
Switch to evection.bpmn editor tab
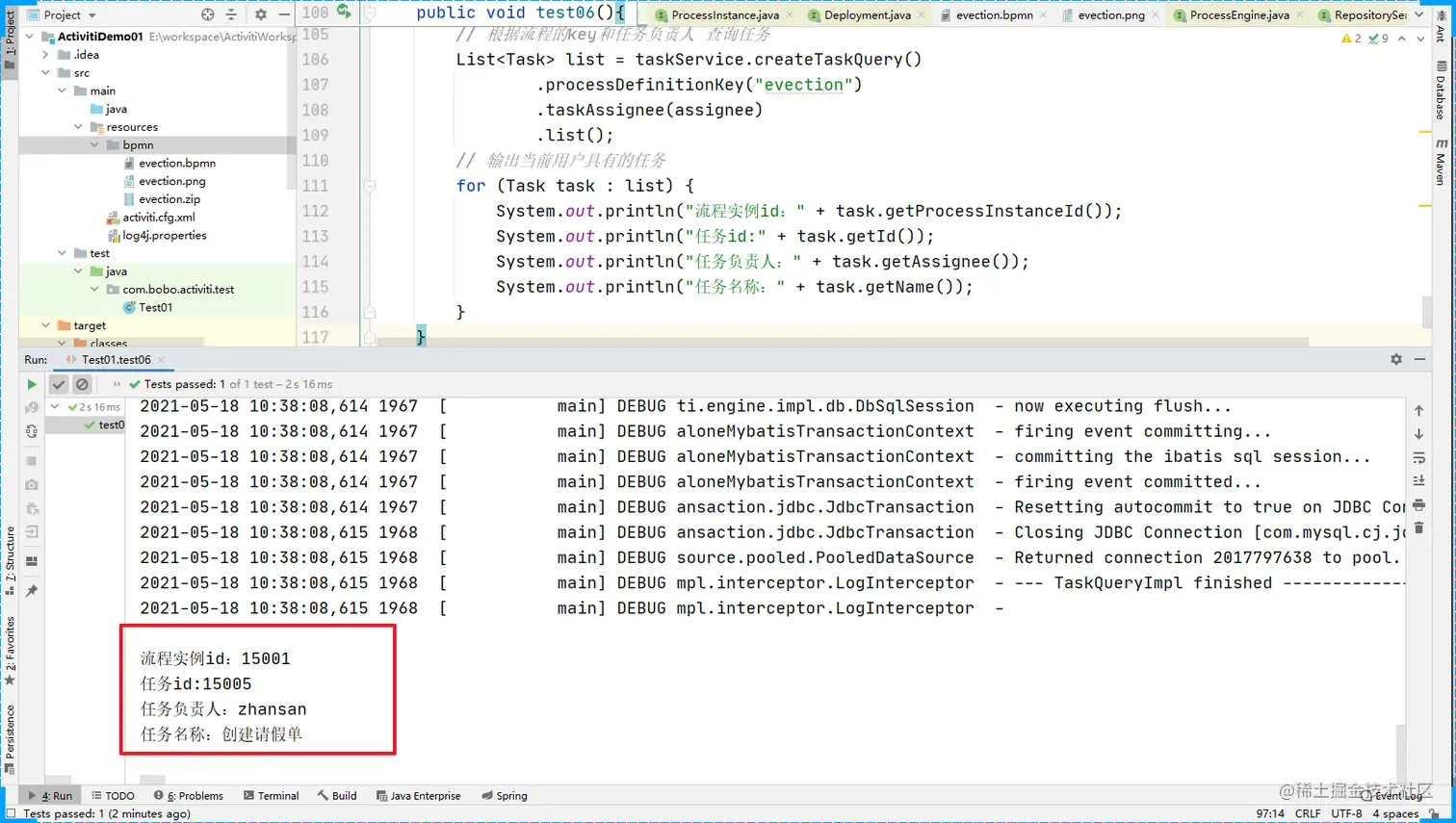click(994, 14)
